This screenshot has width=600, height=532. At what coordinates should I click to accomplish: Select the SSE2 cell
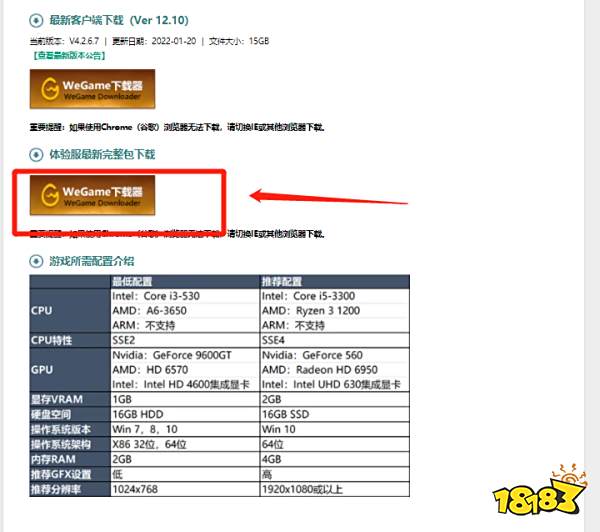point(185,340)
